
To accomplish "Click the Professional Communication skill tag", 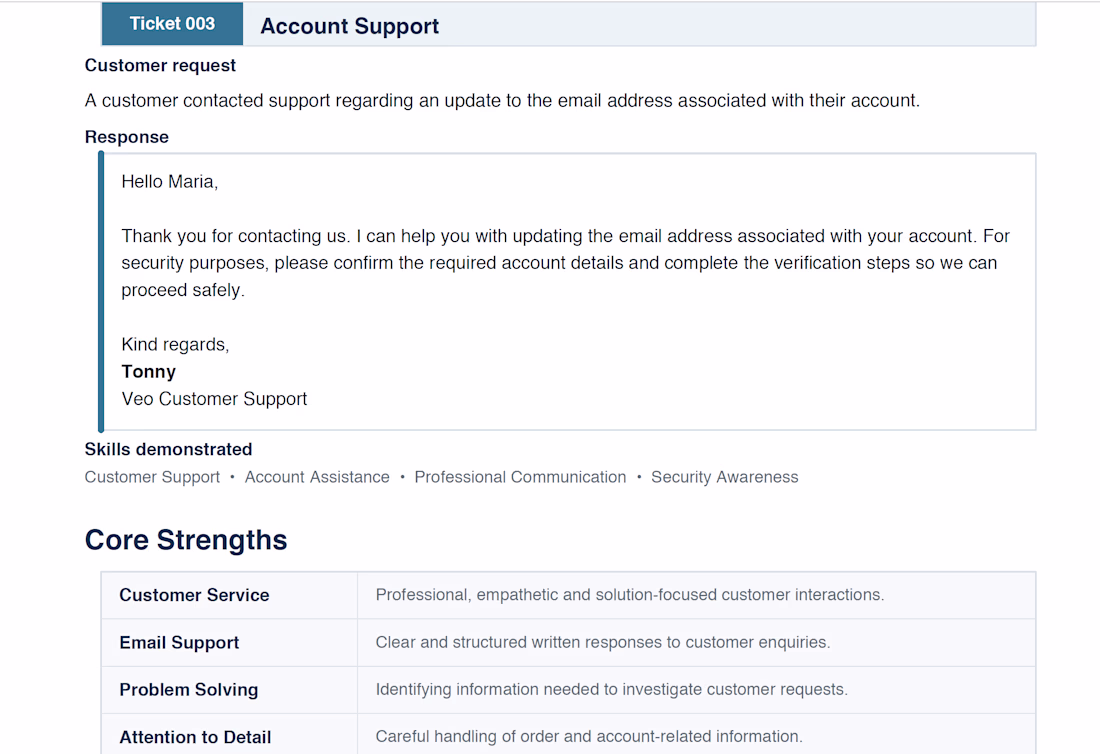I will [520, 477].
